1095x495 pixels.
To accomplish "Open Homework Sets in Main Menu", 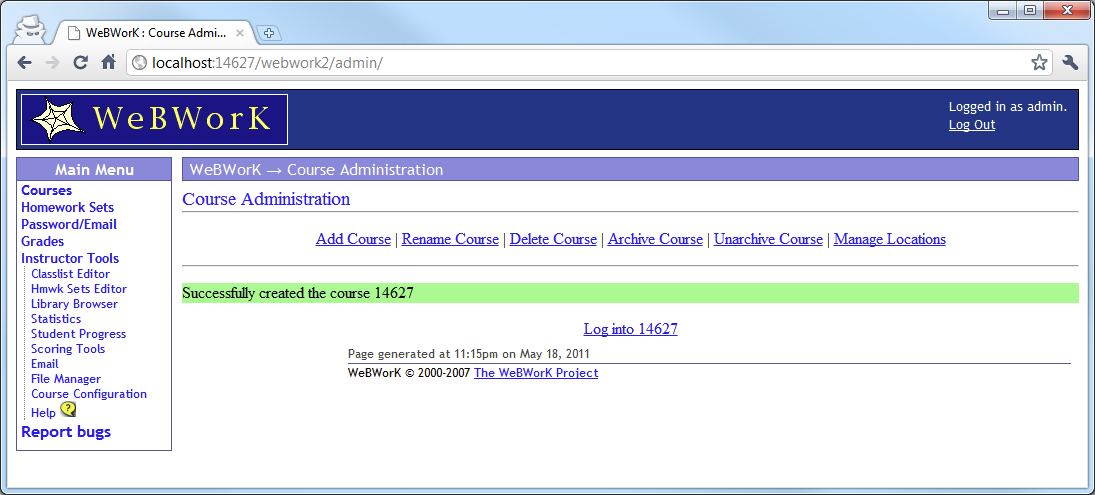I will tap(67, 207).
